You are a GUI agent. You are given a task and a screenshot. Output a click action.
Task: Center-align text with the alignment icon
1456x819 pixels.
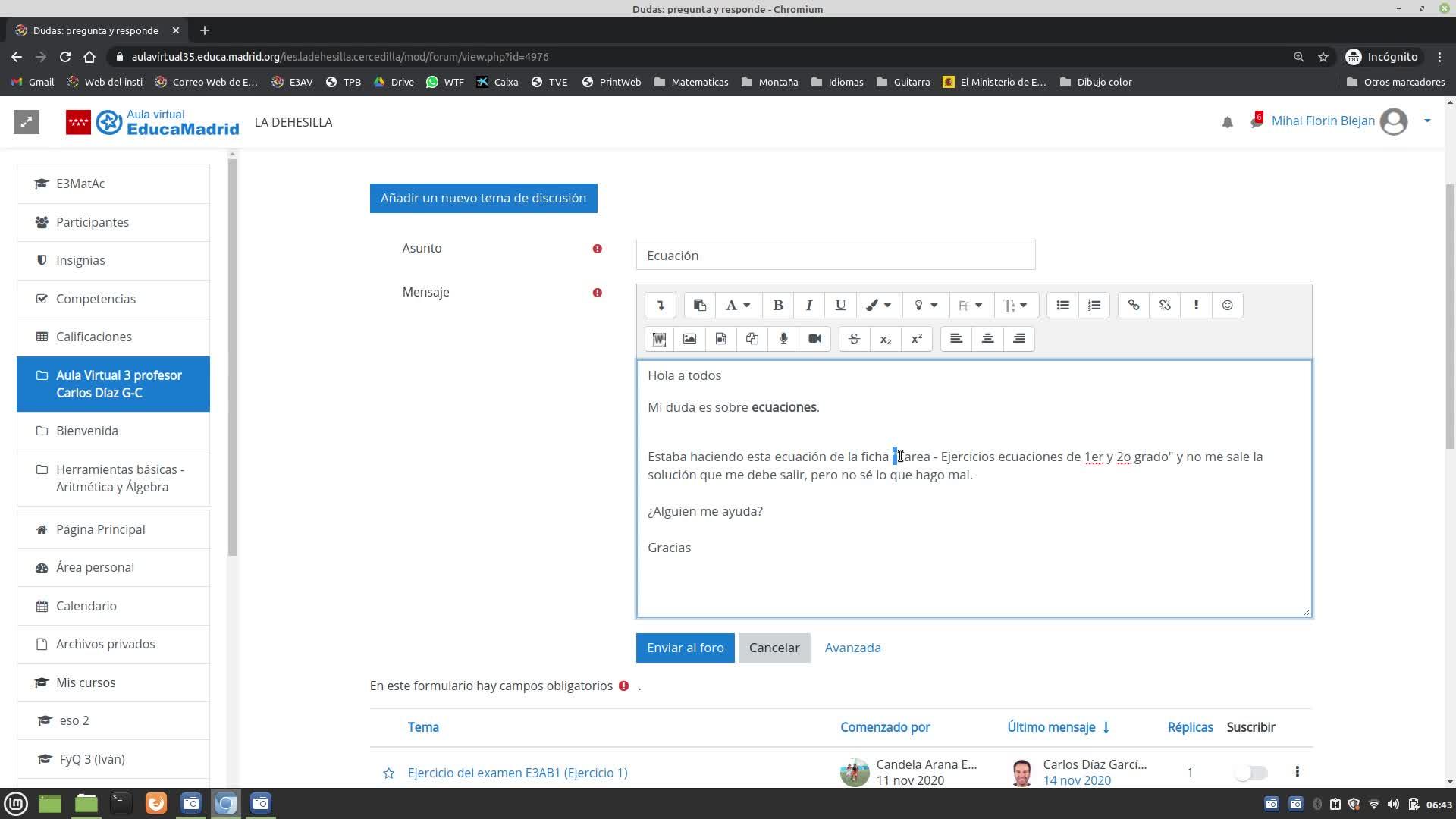pyautogui.click(x=987, y=339)
